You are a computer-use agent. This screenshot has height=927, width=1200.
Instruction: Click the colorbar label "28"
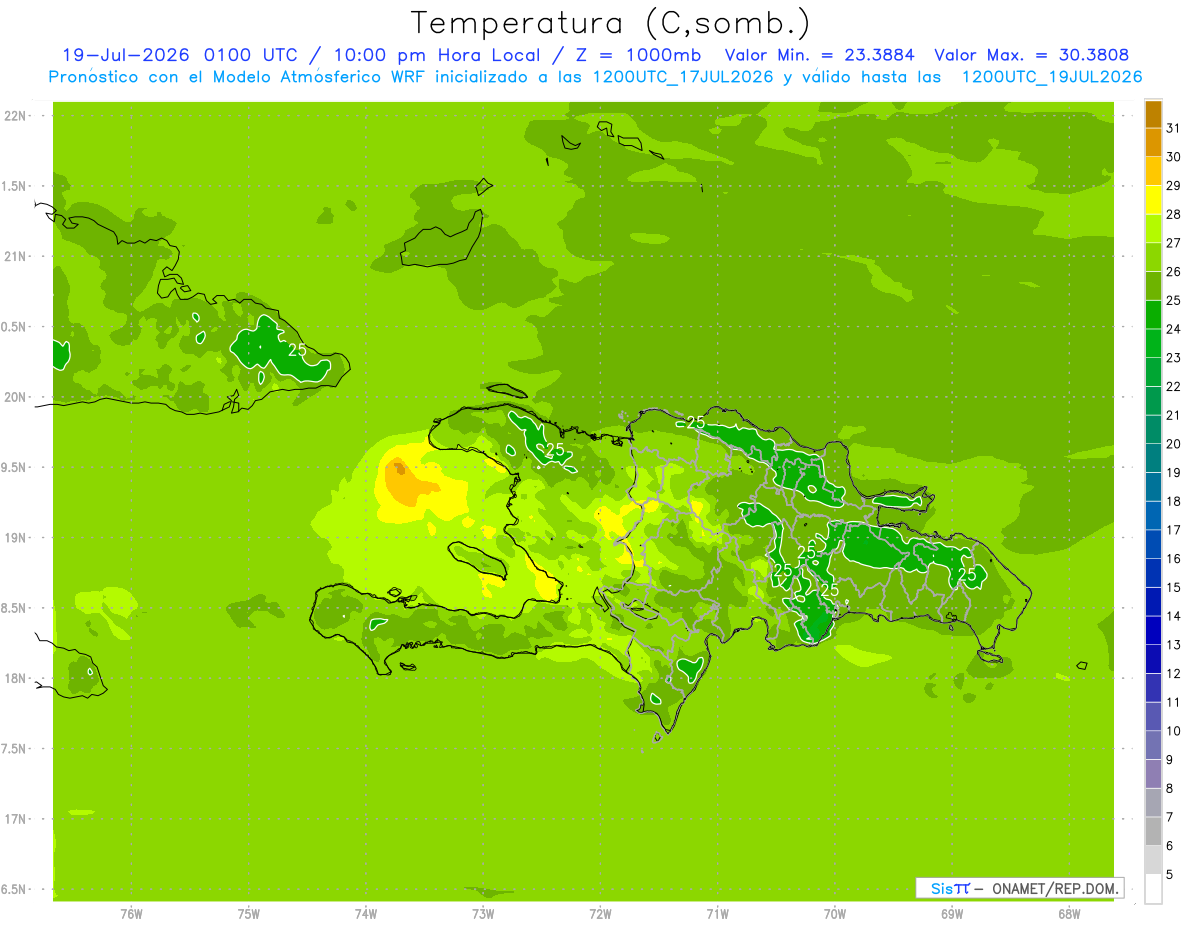[1174, 214]
